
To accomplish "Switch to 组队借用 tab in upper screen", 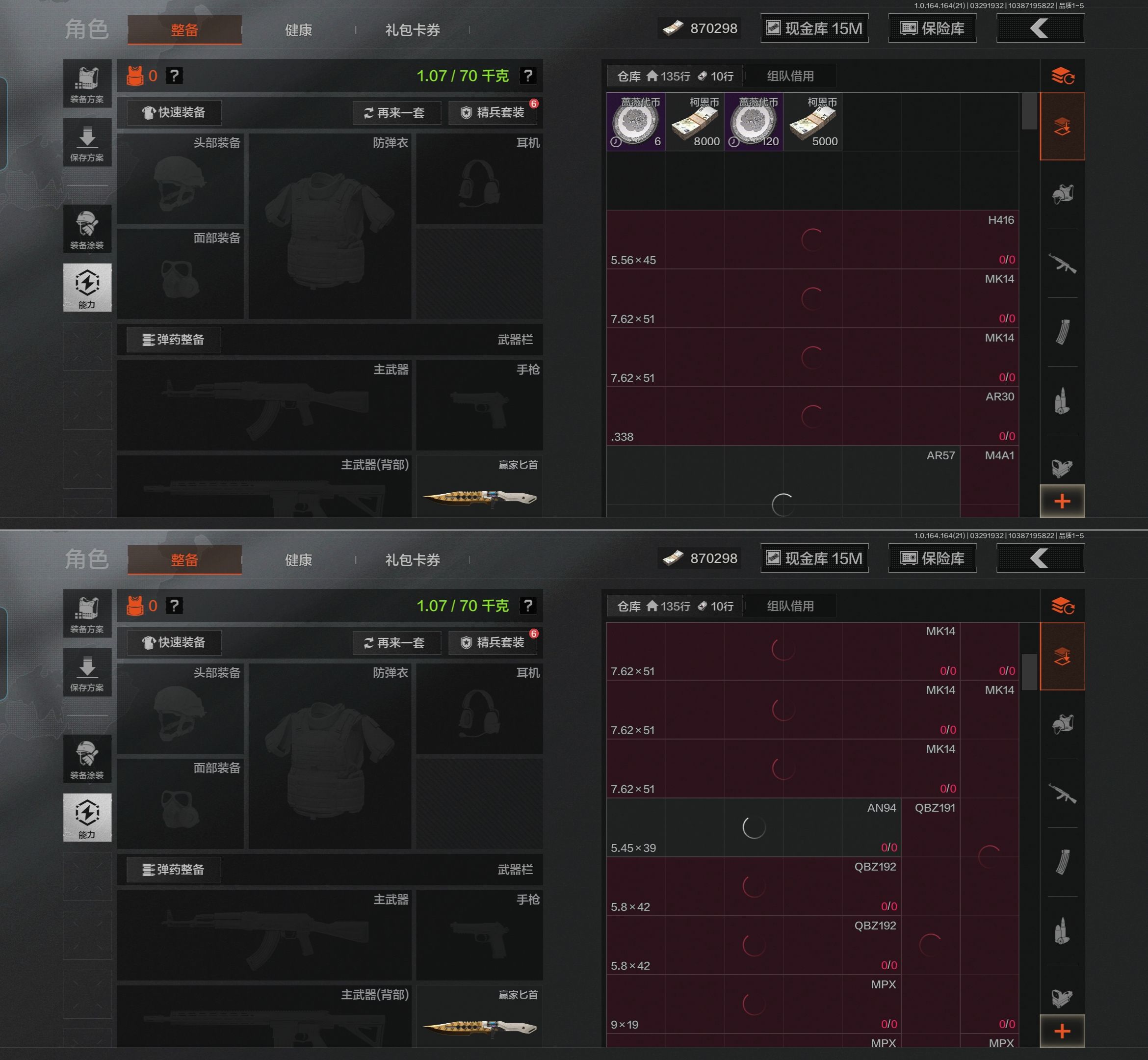I will click(x=790, y=76).
